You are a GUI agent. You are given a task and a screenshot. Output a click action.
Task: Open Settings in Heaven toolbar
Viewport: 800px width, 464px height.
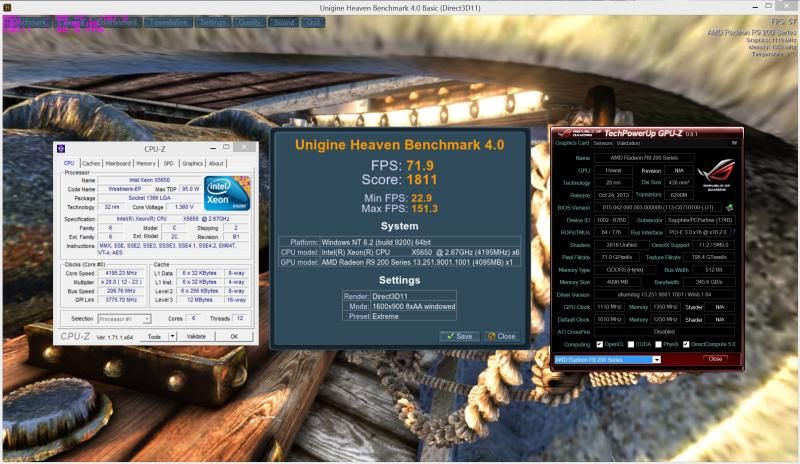(213, 22)
